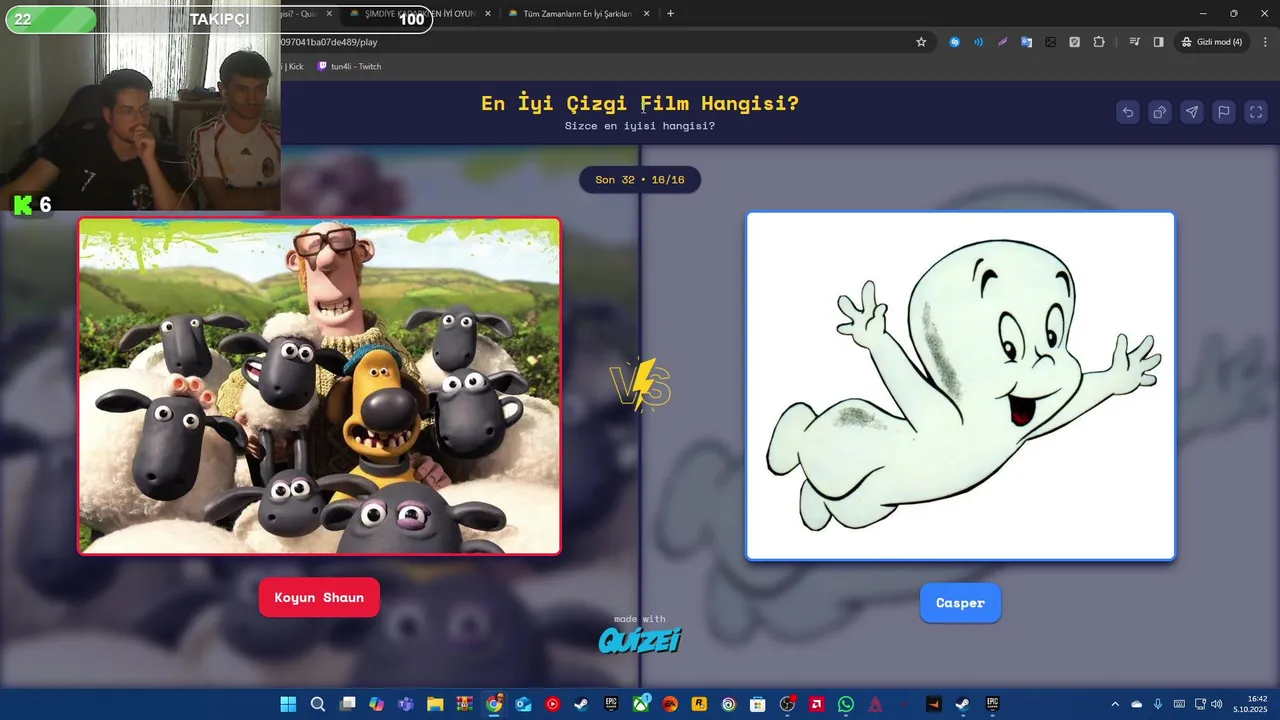Close the Tüm Zamanların En İyi Şarkıları tab

coord(647,14)
